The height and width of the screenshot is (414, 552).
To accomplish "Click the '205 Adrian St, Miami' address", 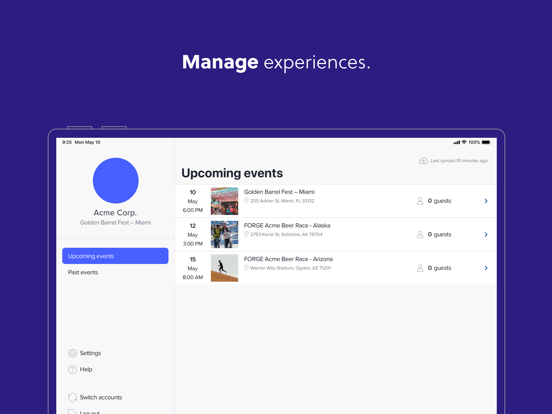I will coord(282,201).
